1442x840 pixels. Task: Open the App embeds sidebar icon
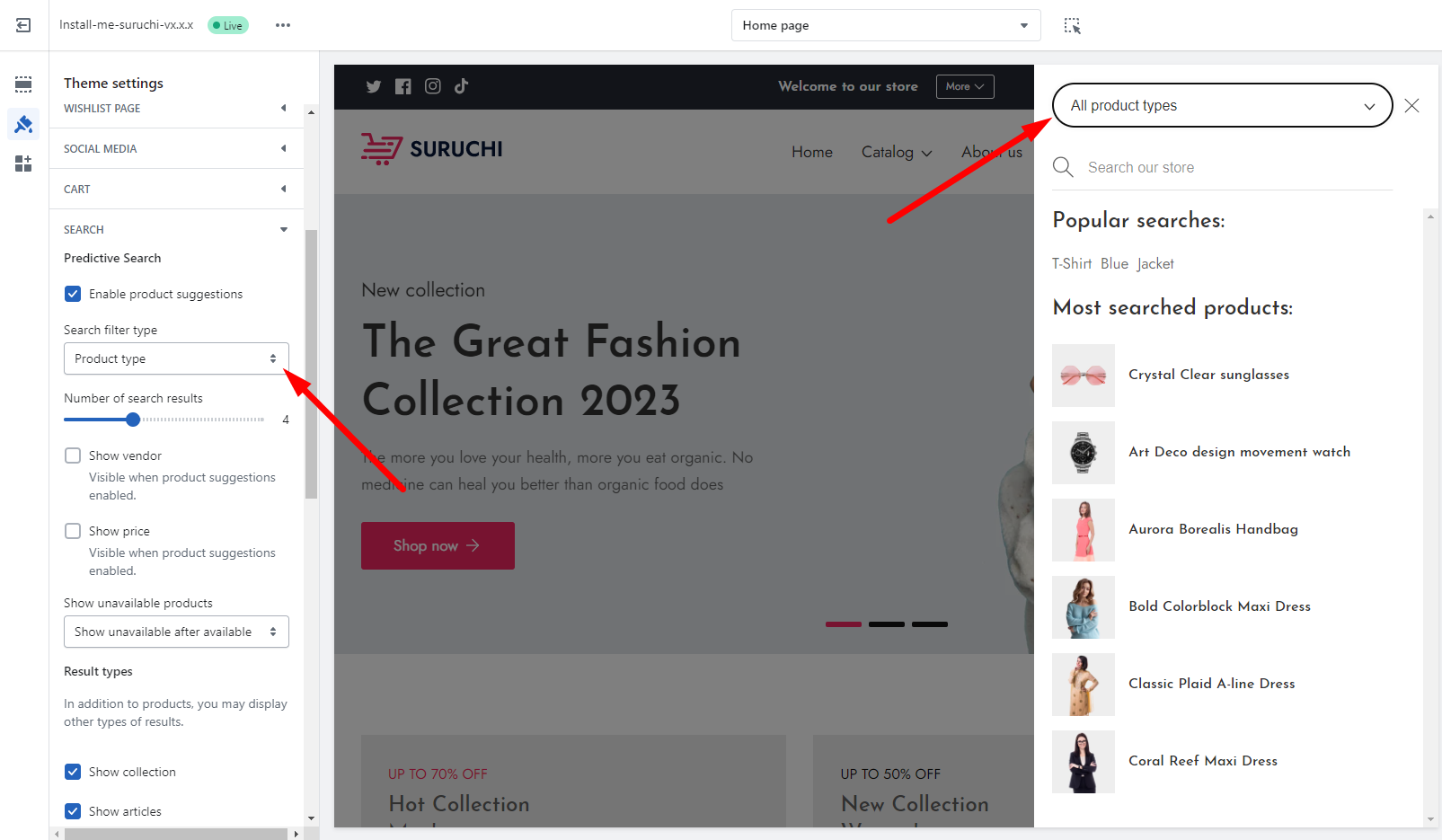click(23, 164)
